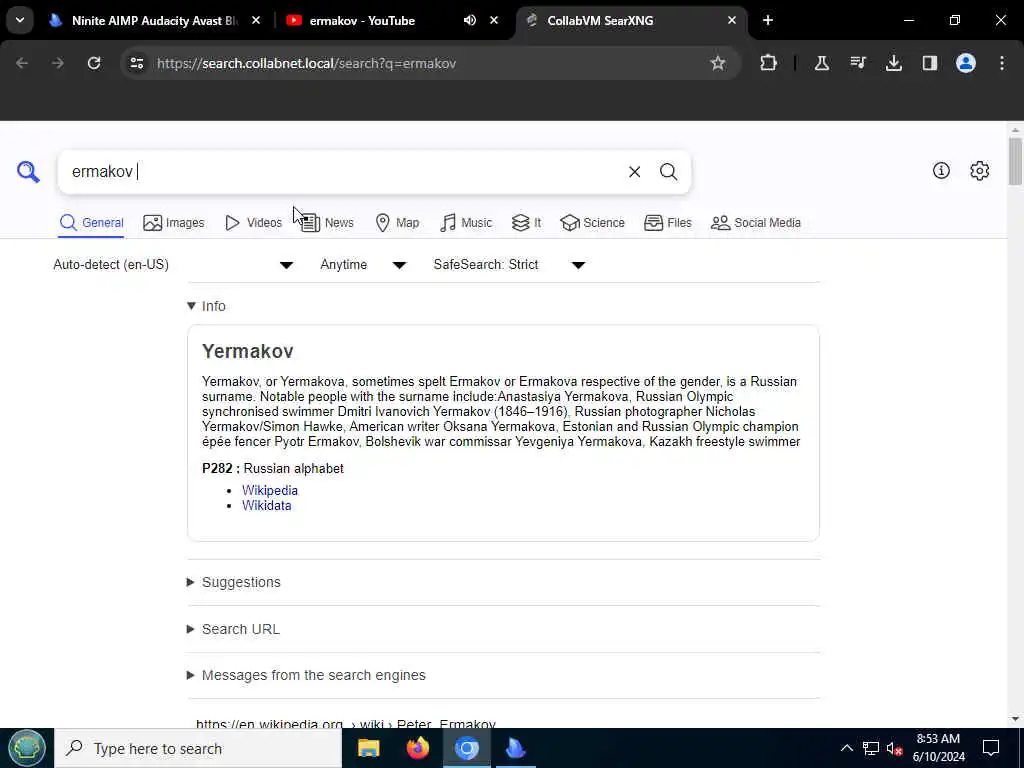The image size is (1024, 768).
Task: Select the General search category
Action: 91,223
